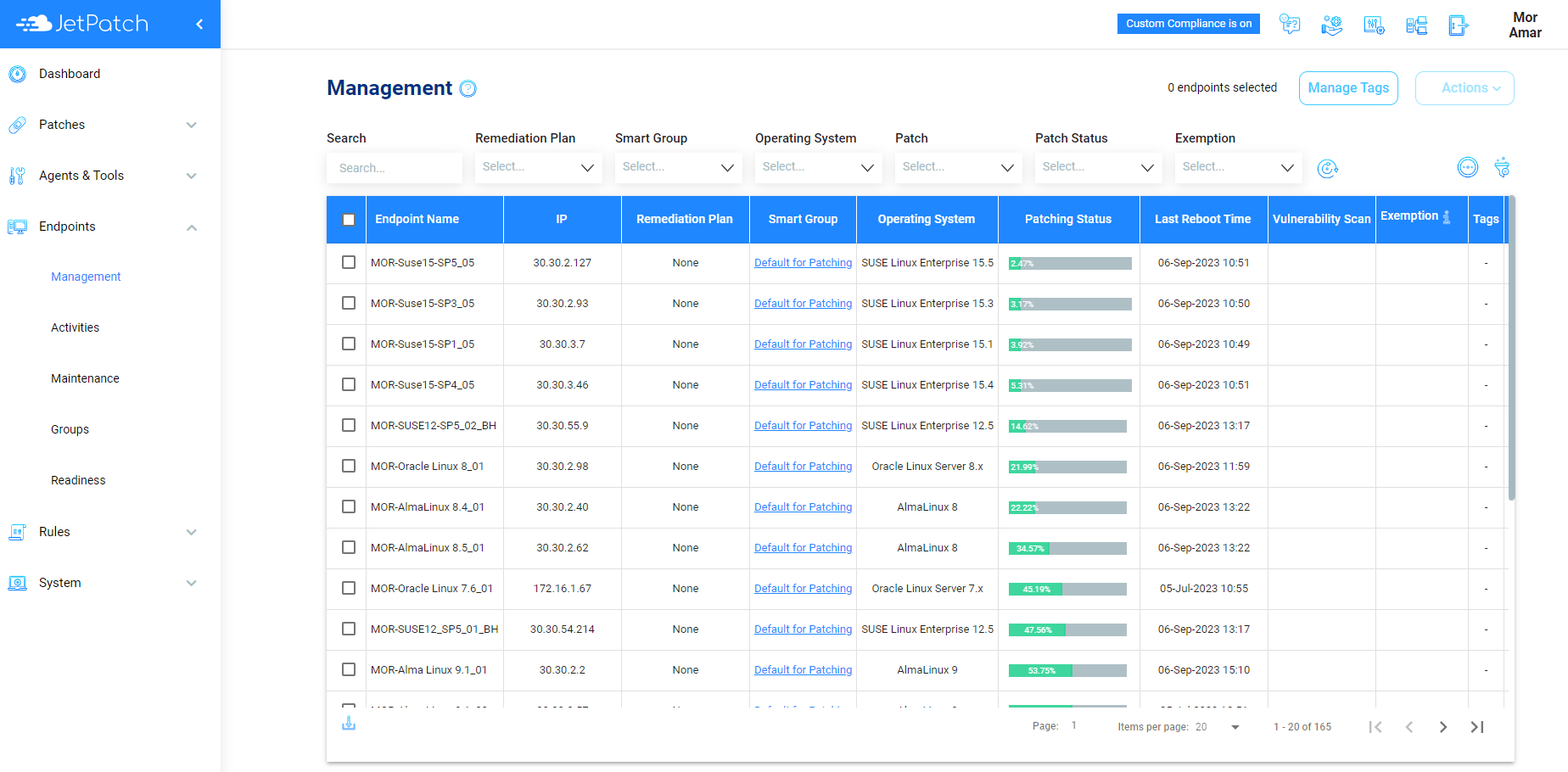The width and height of the screenshot is (1568, 772).
Task: Click the 53.75% patching status bar
Action: coord(1067,670)
